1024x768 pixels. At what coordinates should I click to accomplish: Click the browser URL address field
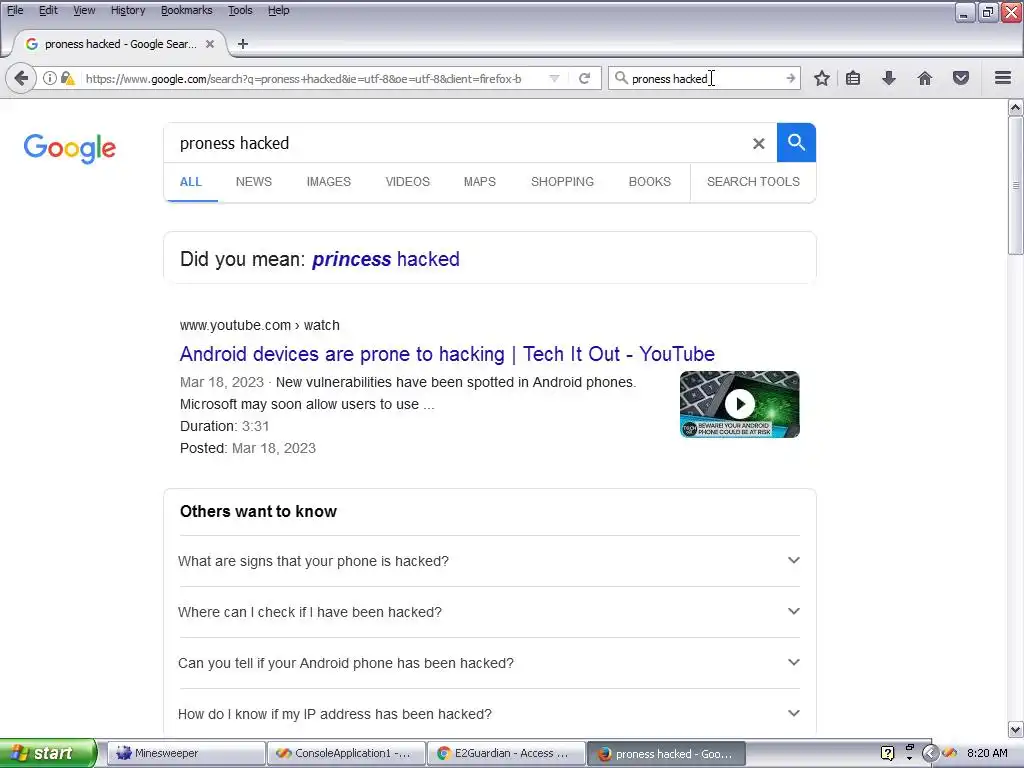click(313, 78)
